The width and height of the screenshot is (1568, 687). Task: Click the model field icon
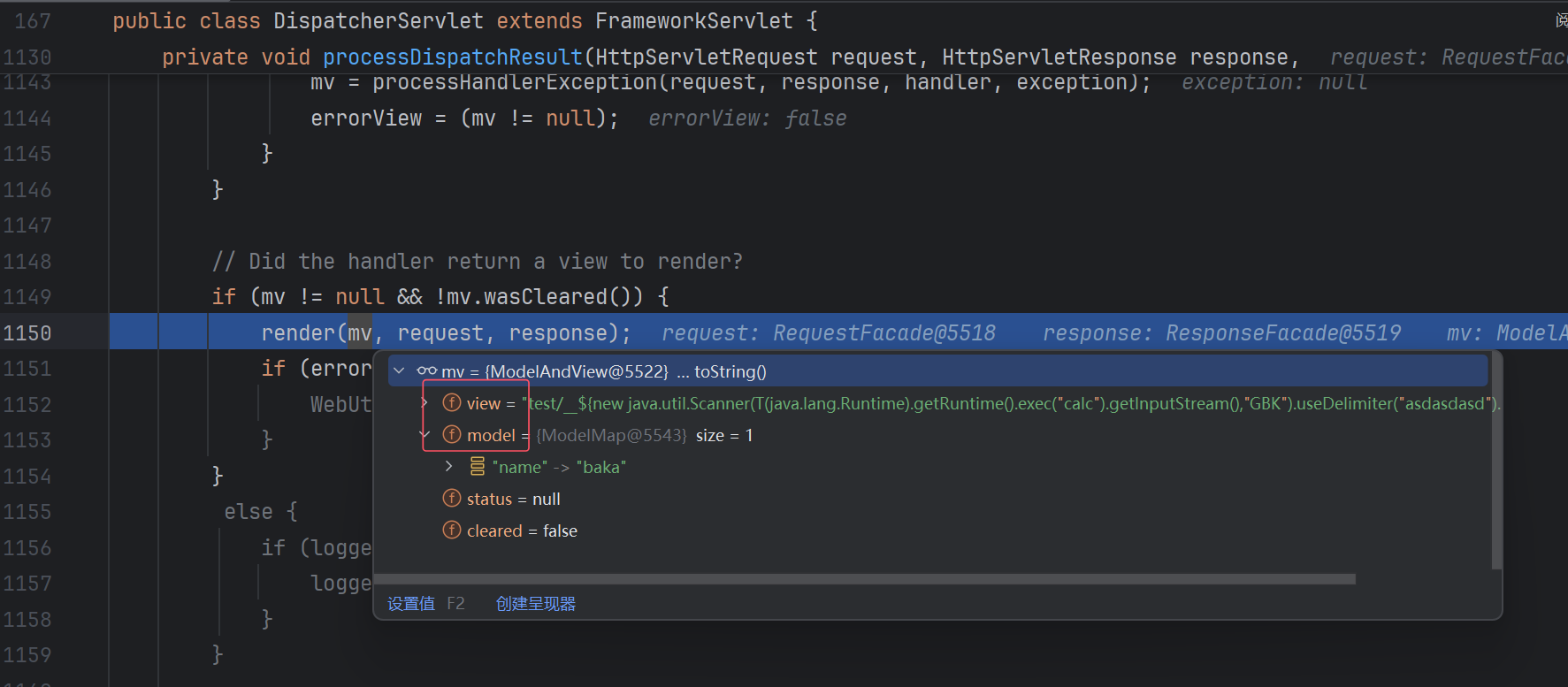(452, 435)
